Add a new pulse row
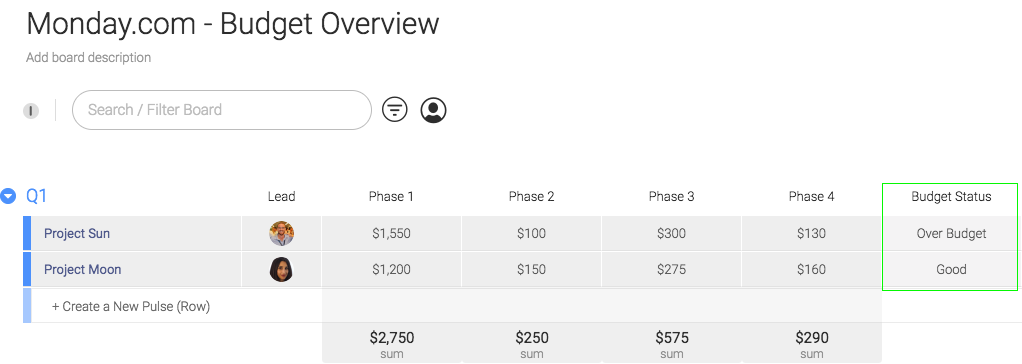This screenshot has width=1022, height=364. point(131,306)
